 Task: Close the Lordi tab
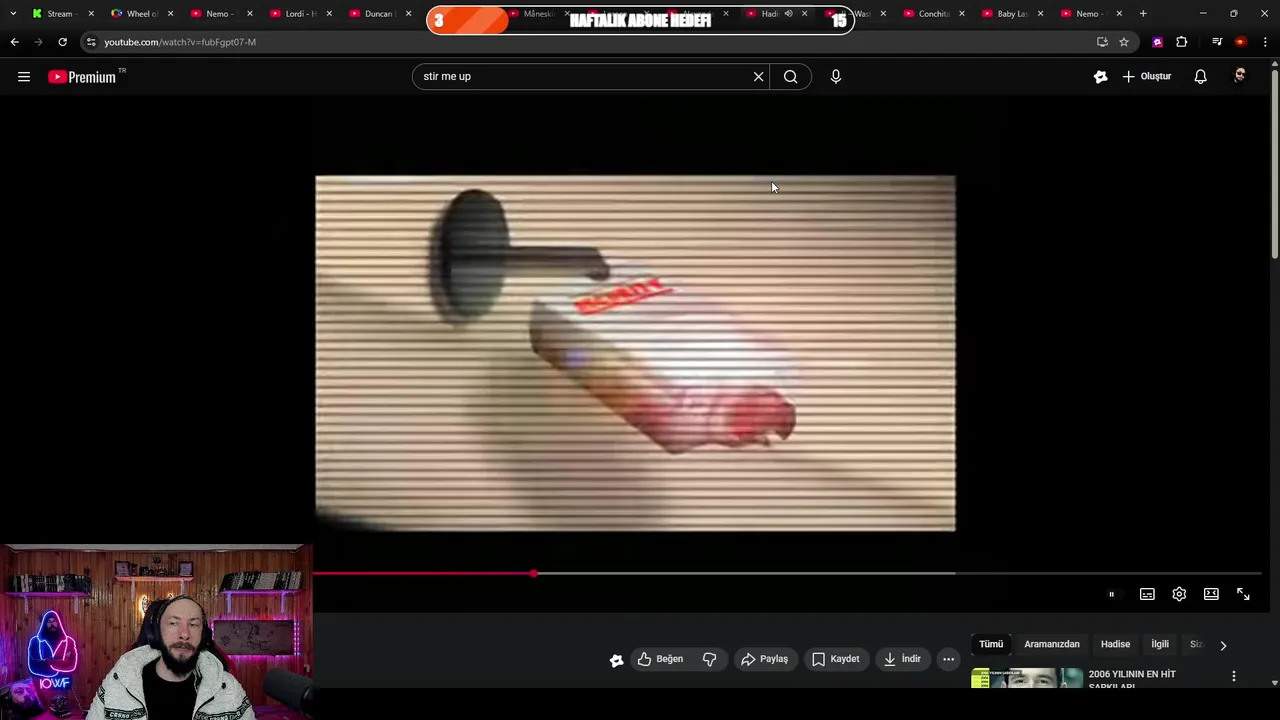(x=329, y=14)
